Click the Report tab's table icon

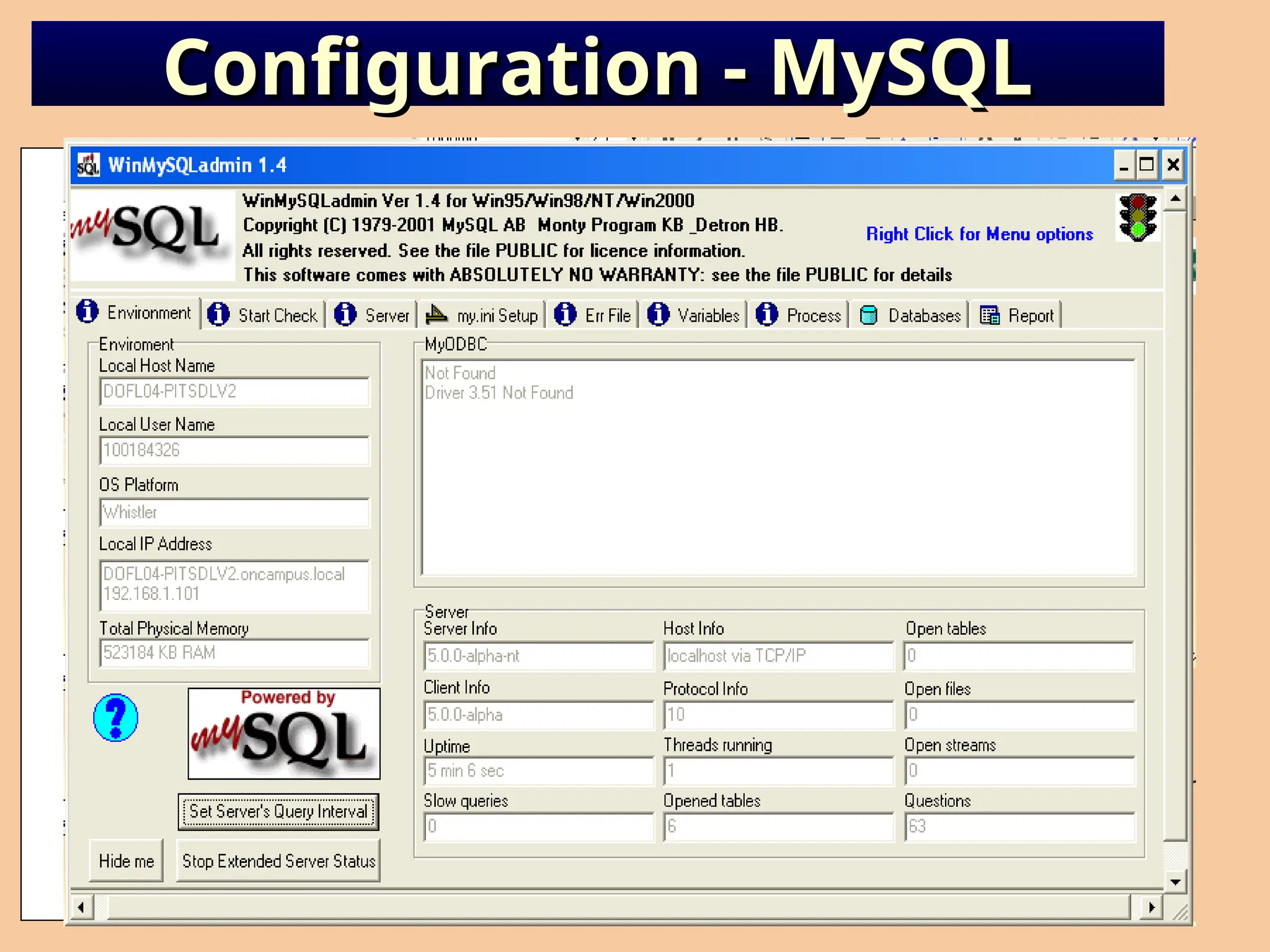click(x=990, y=315)
